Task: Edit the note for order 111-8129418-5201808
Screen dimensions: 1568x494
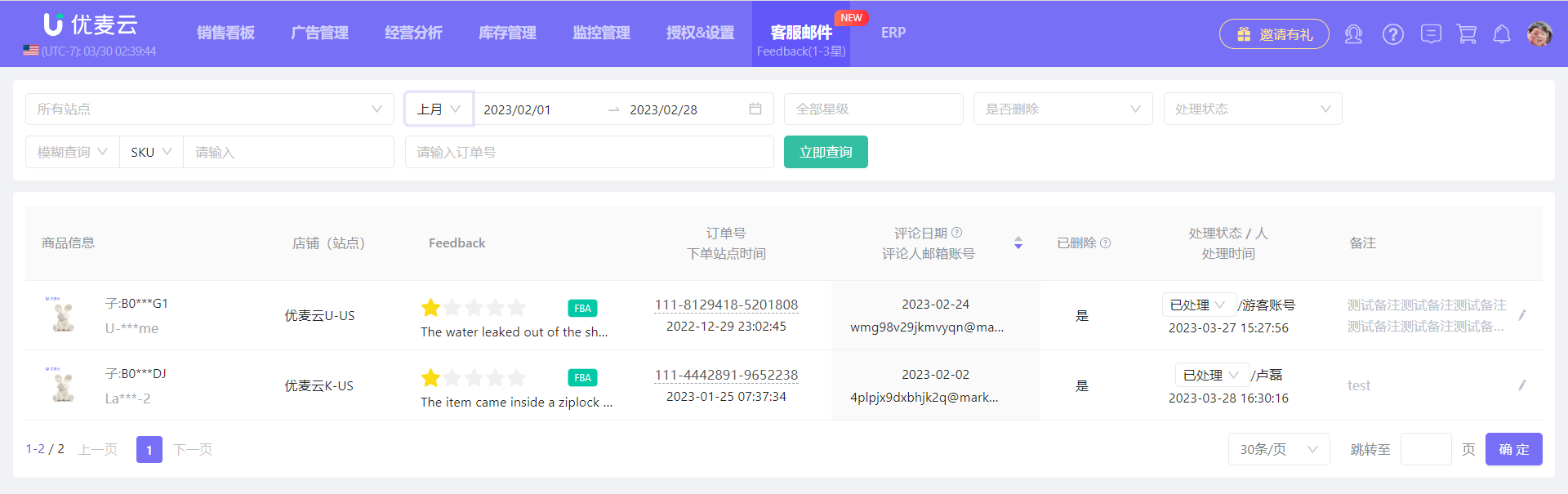Action: click(1522, 315)
